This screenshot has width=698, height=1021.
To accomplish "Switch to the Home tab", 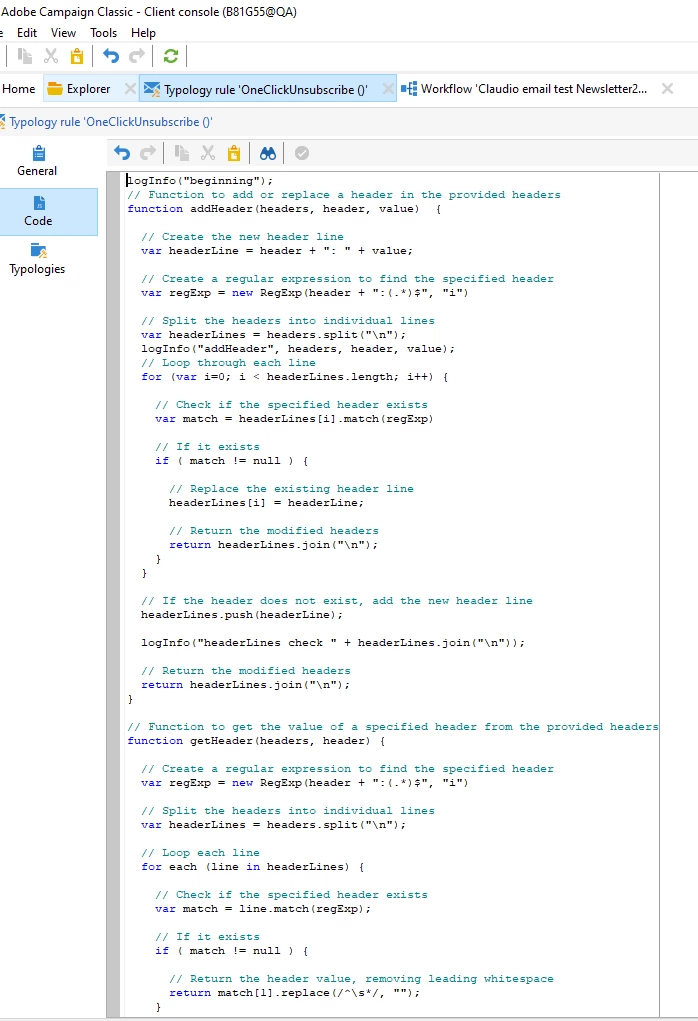I will (x=19, y=89).
